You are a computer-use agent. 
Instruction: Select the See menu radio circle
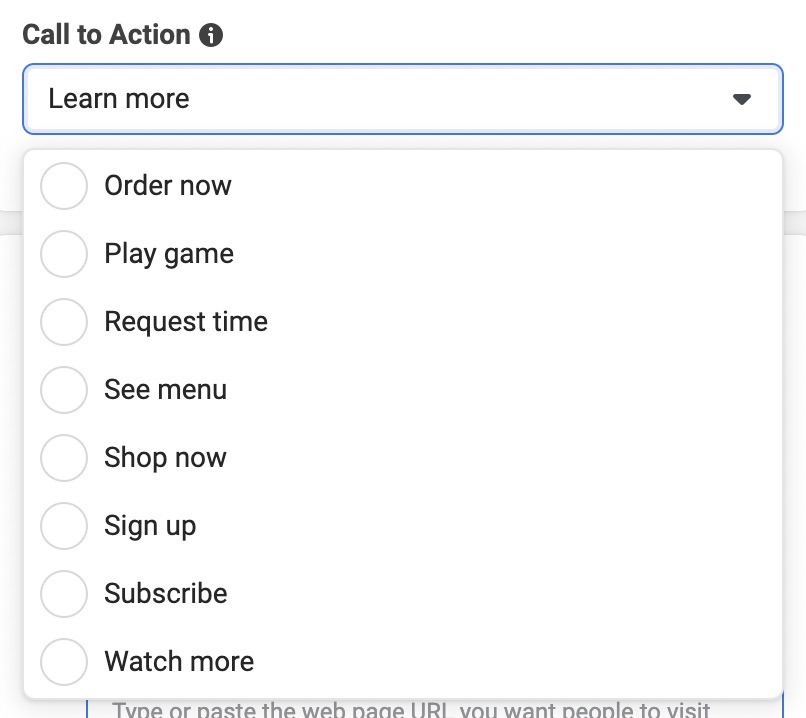point(64,390)
